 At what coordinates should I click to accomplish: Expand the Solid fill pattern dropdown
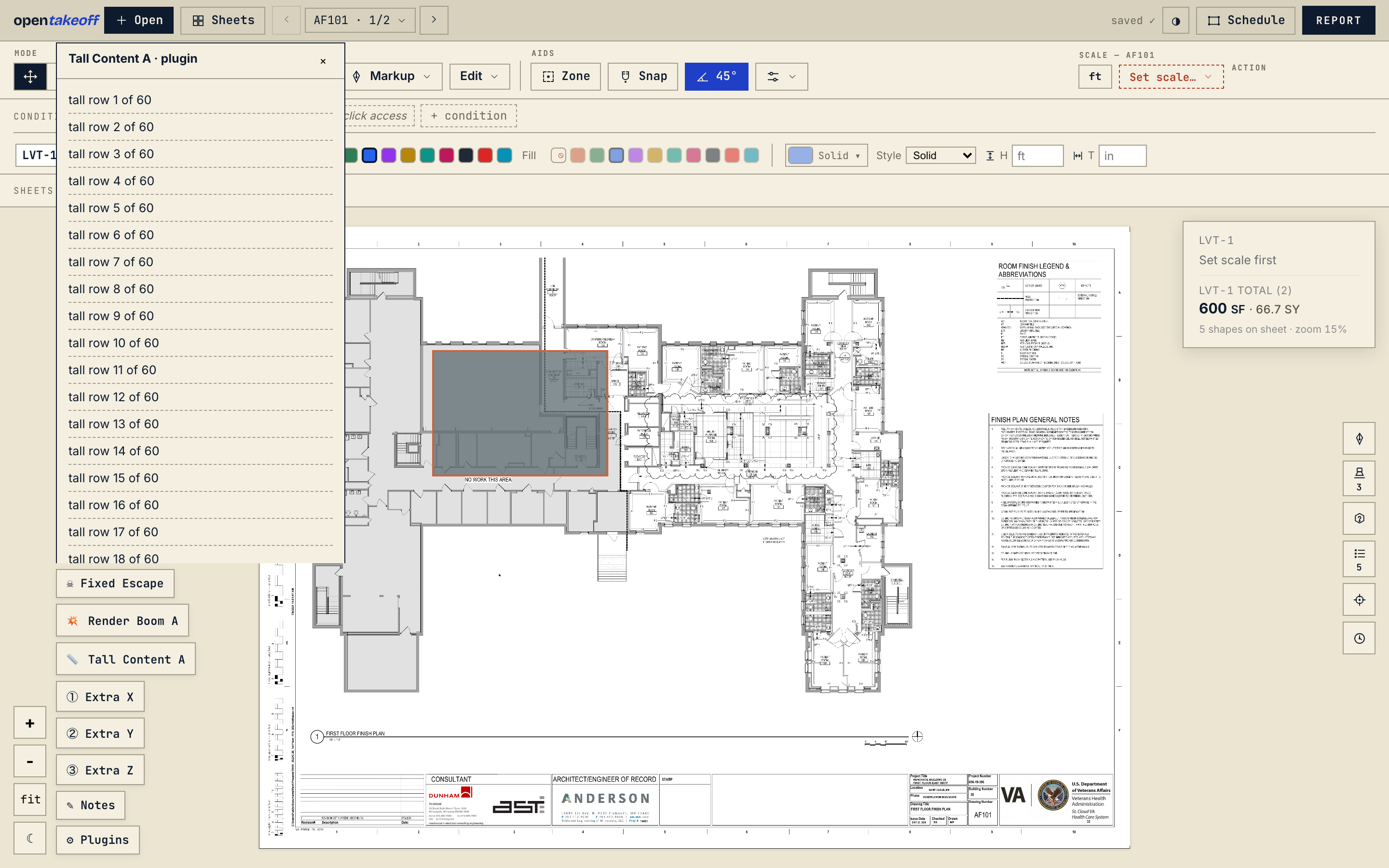(826, 156)
